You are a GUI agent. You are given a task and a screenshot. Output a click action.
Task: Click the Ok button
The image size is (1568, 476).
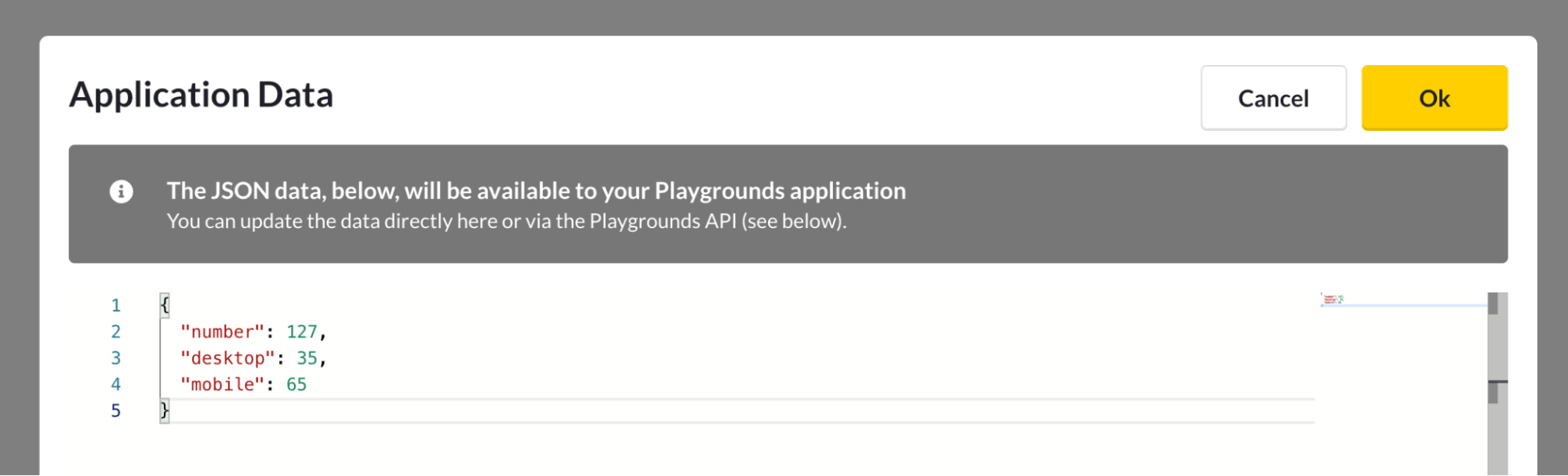(x=1434, y=98)
